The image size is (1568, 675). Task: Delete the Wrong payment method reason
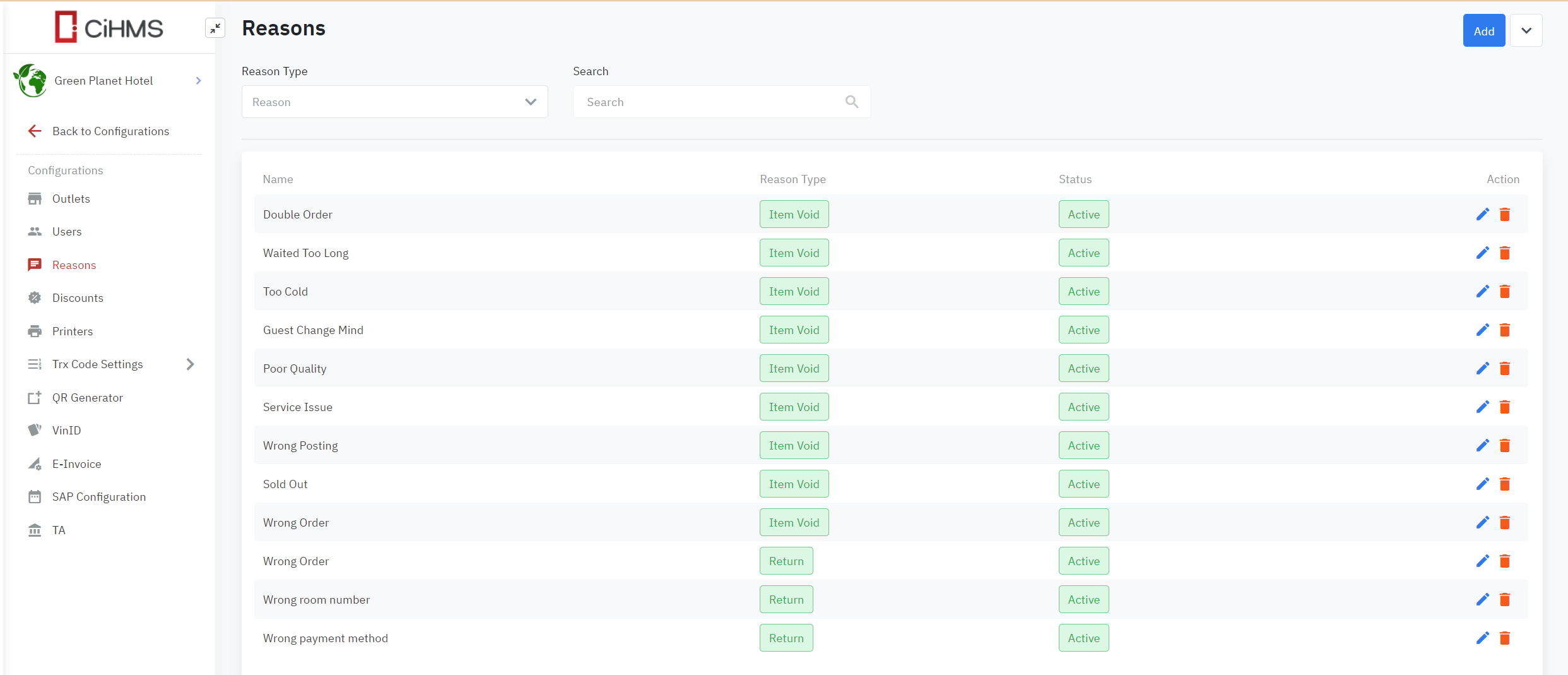(1504, 638)
